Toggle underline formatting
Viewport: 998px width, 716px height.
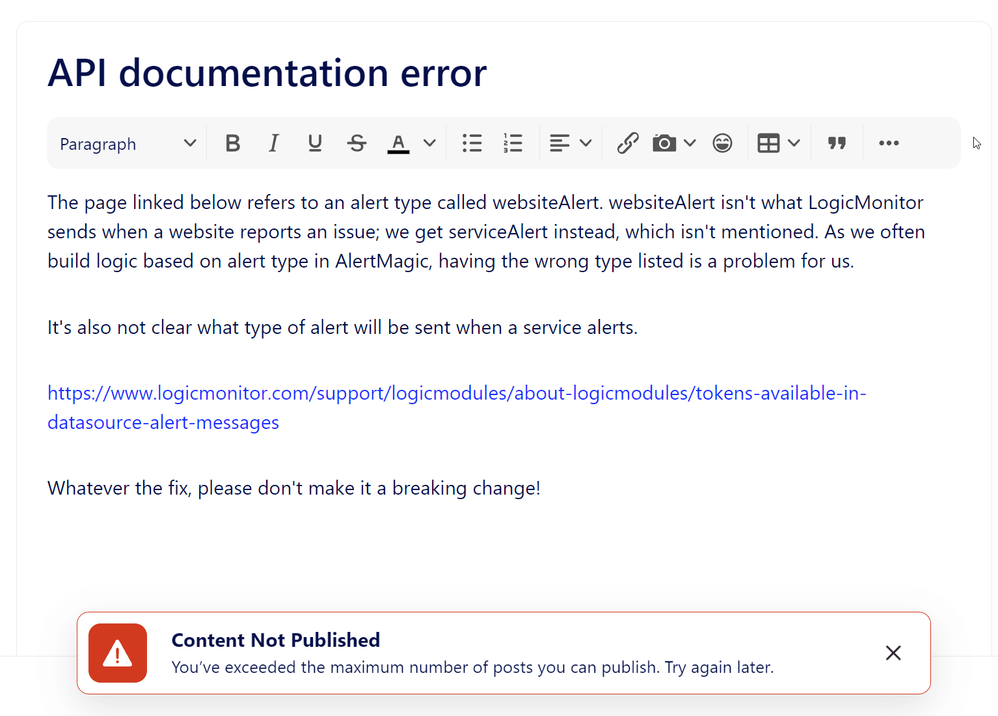(x=314, y=143)
